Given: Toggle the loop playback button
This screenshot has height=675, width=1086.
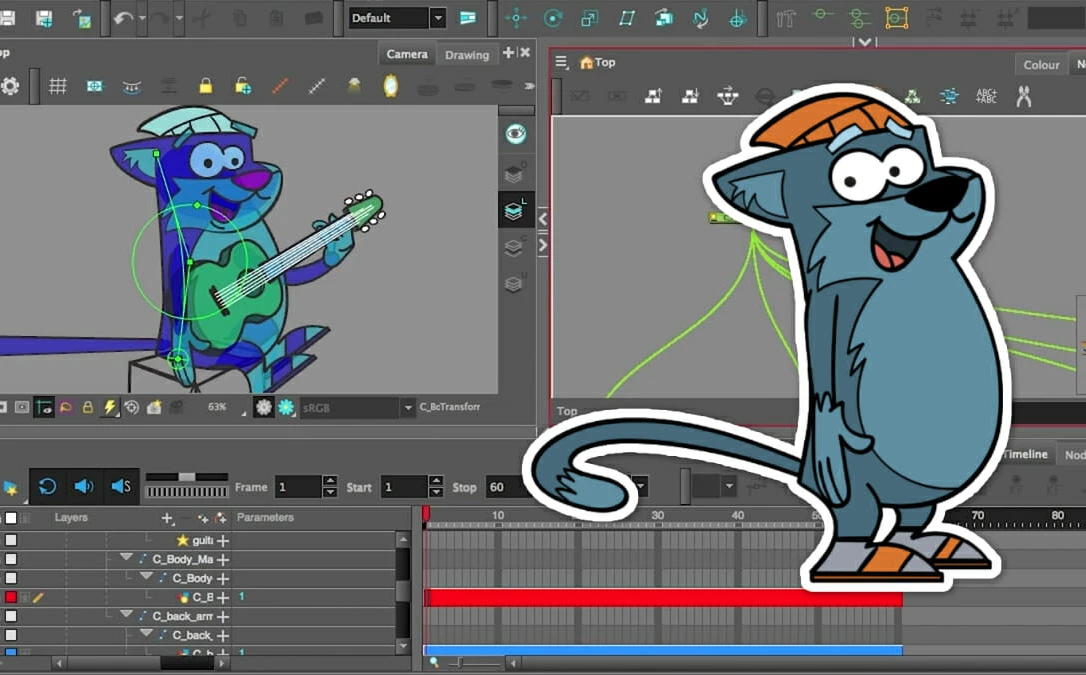Looking at the screenshot, I should coord(47,487).
